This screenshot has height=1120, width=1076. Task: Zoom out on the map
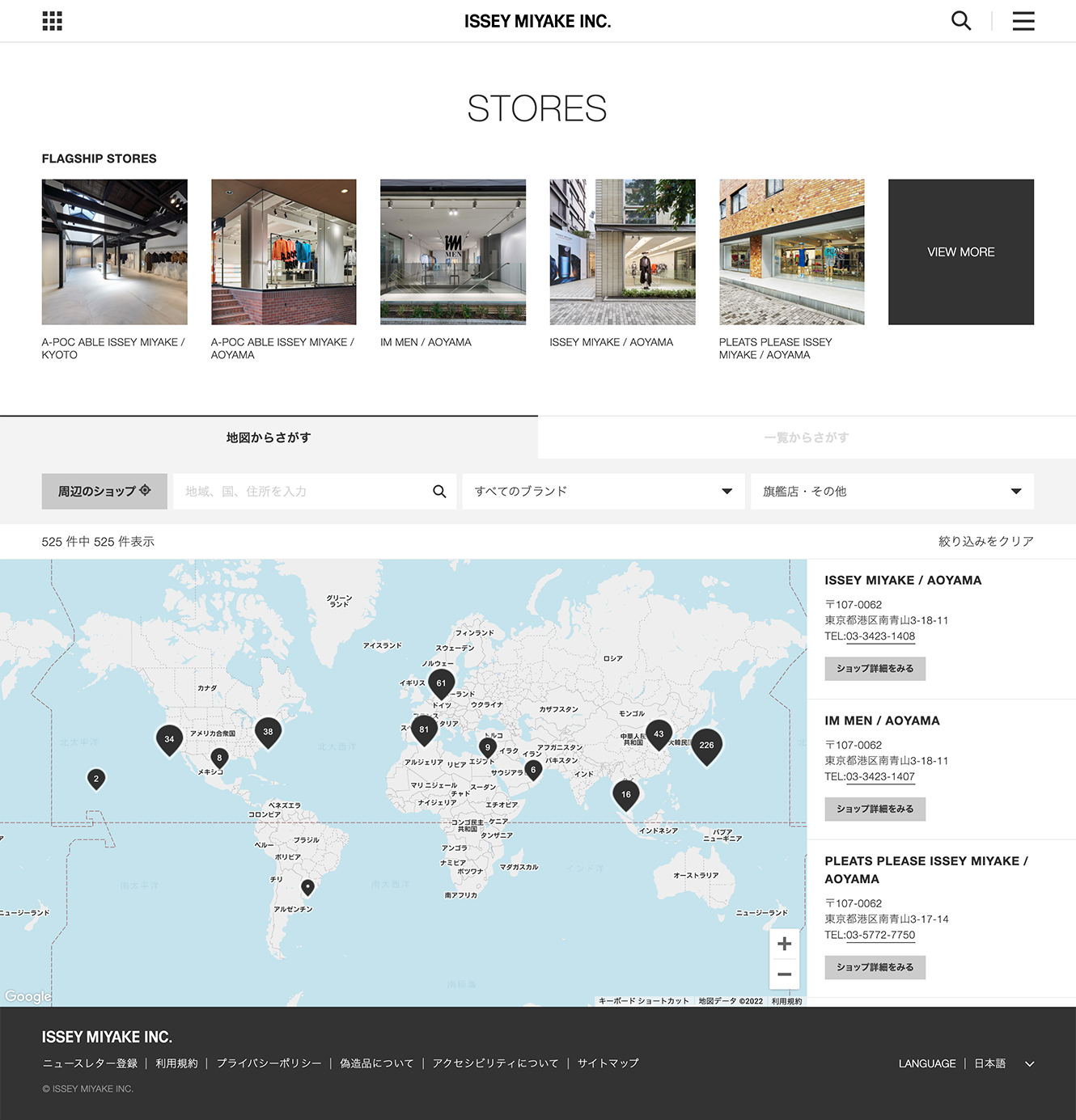click(784, 974)
